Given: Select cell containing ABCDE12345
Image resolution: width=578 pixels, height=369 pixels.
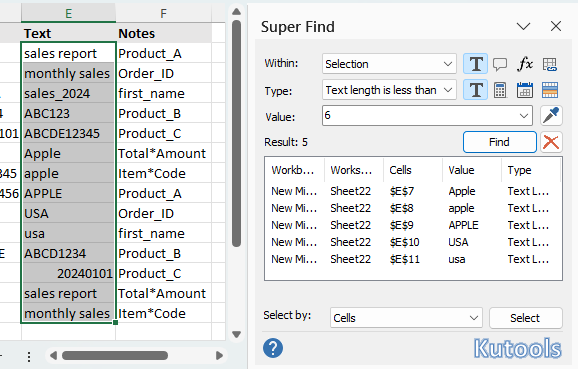Looking at the screenshot, I should pyautogui.click(x=69, y=133).
